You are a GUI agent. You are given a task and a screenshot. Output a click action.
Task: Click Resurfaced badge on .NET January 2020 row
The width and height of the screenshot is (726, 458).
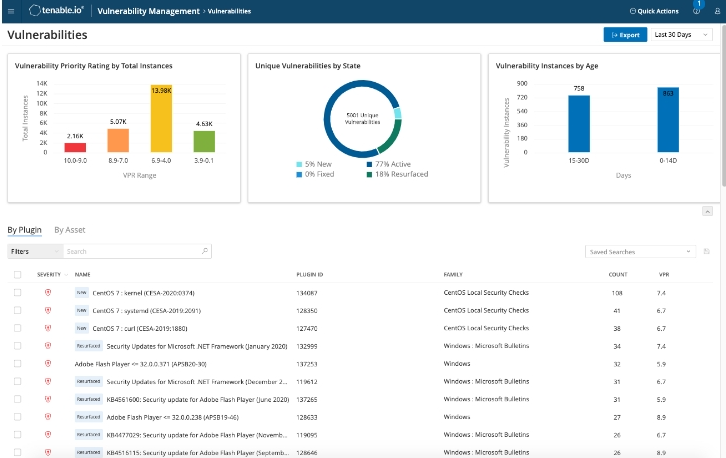click(x=88, y=346)
